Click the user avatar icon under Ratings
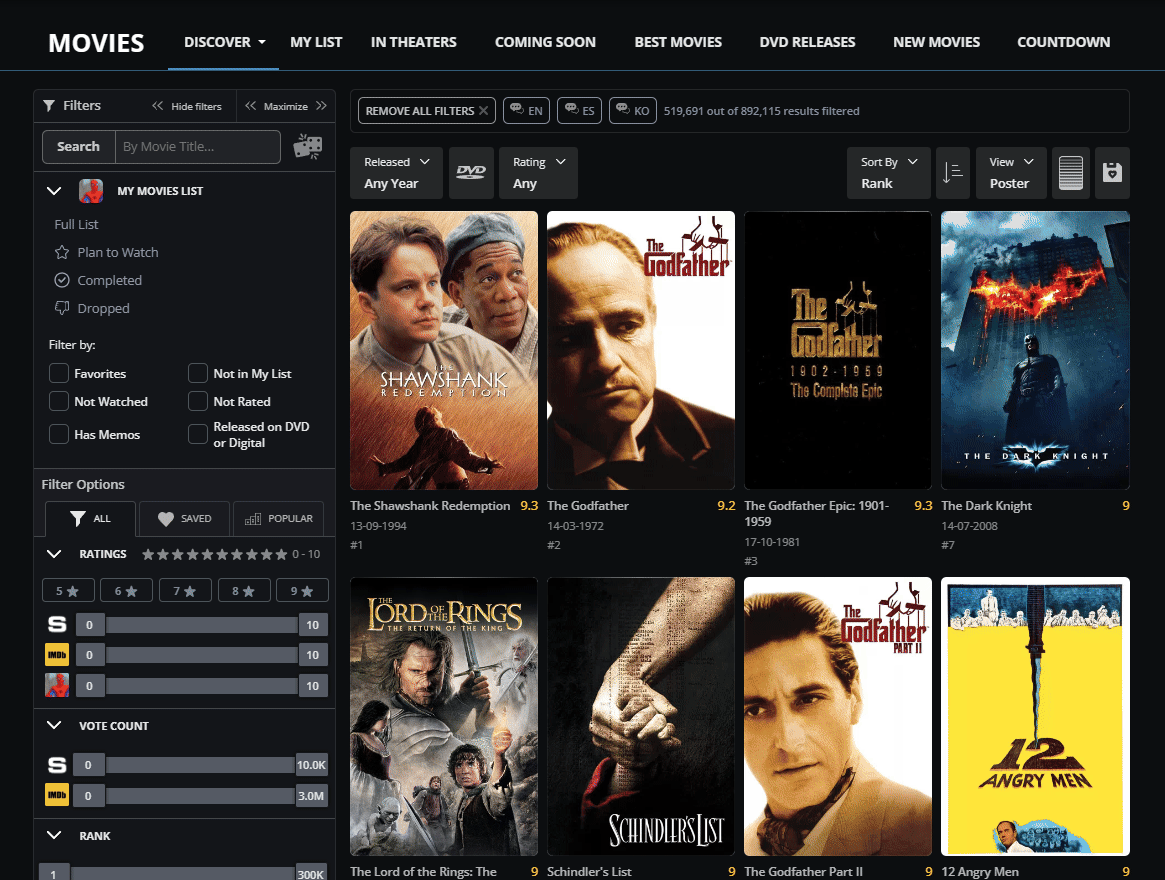This screenshot has width=1165, height=880. (x=57, y=685)
